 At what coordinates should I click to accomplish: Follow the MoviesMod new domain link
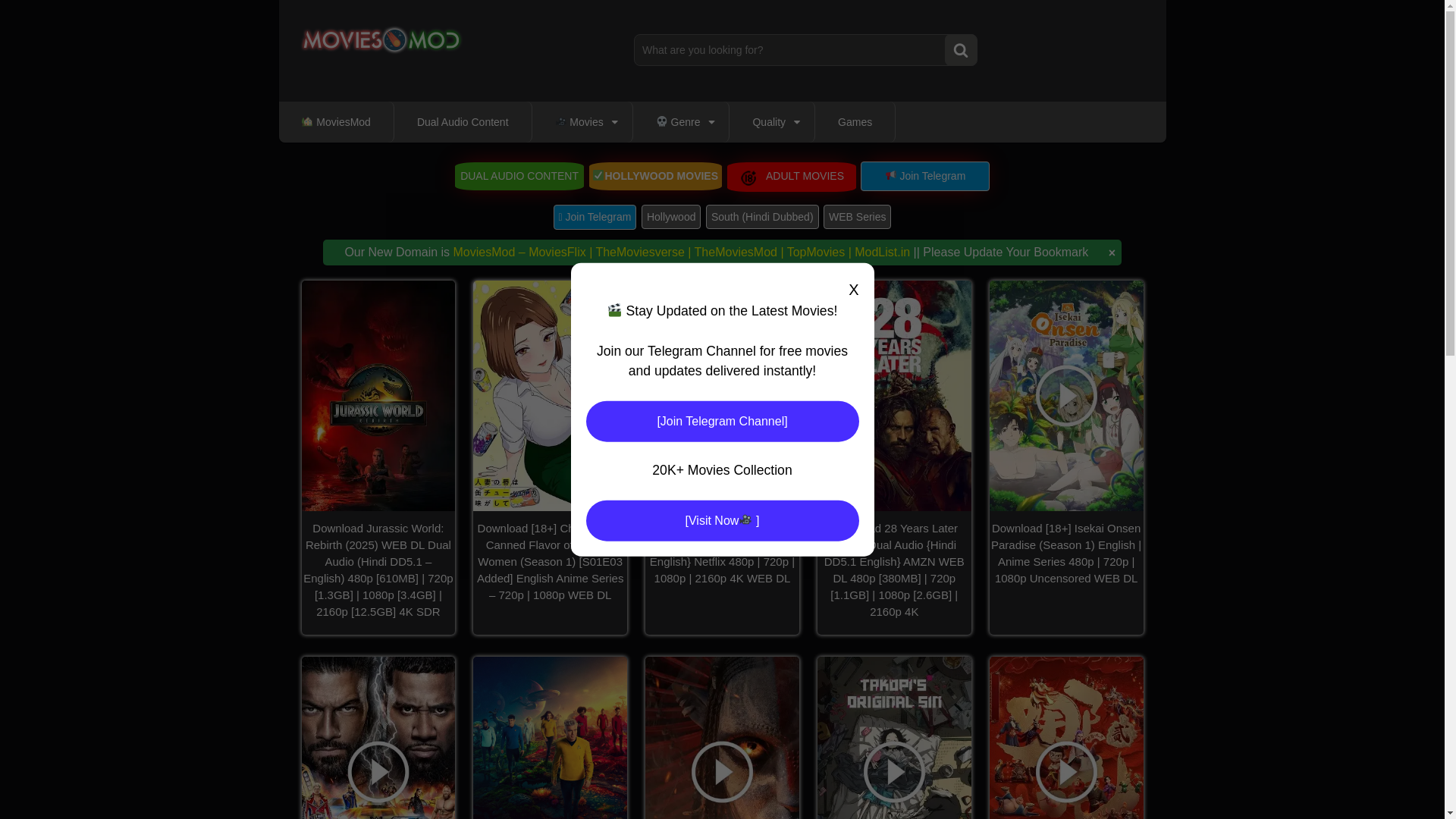pyautogui.click(x=681, y=253)
